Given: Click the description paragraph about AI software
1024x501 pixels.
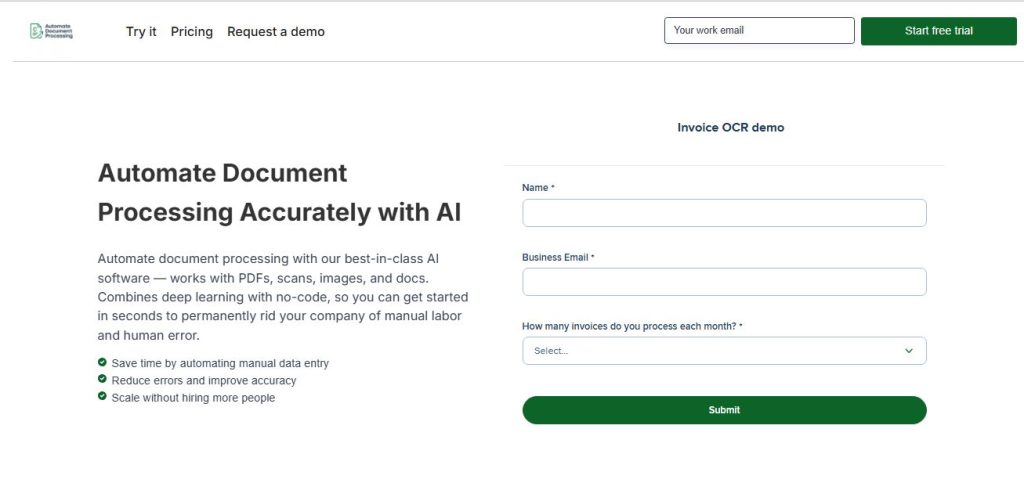Looking at the screenshot, I should point(283,296).
